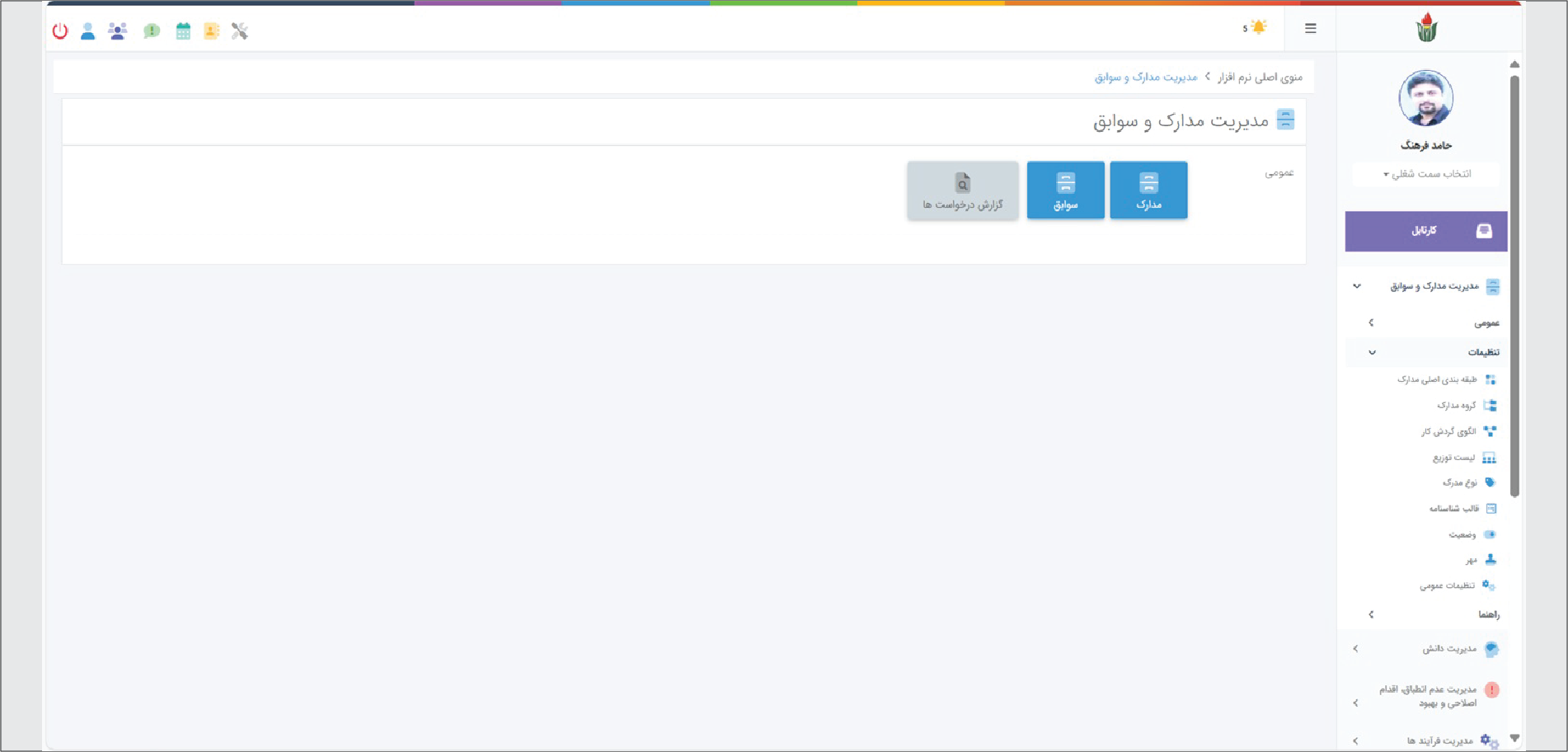Click the users group icon
This screenshot has height=752, width=1568.
[118, 31]
